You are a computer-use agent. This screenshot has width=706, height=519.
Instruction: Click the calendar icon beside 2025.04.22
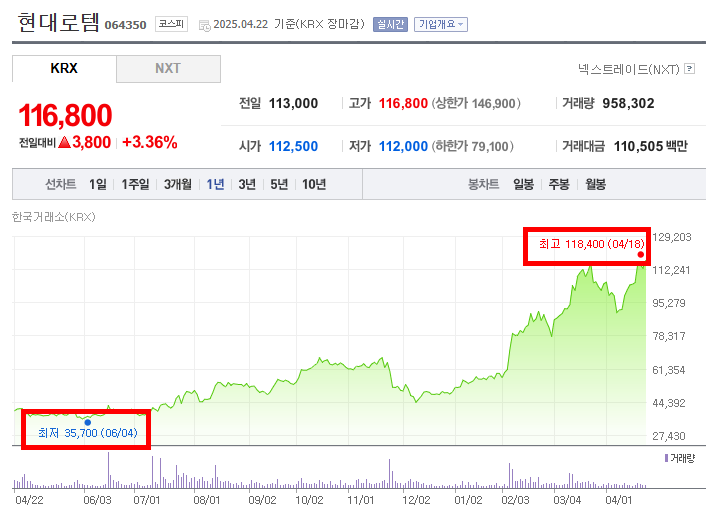click(x=204, y=26)
